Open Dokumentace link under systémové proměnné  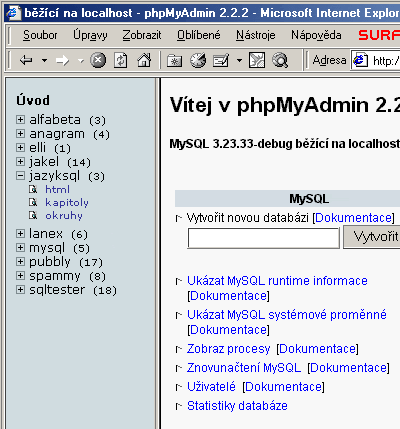[x=229, y=330]
